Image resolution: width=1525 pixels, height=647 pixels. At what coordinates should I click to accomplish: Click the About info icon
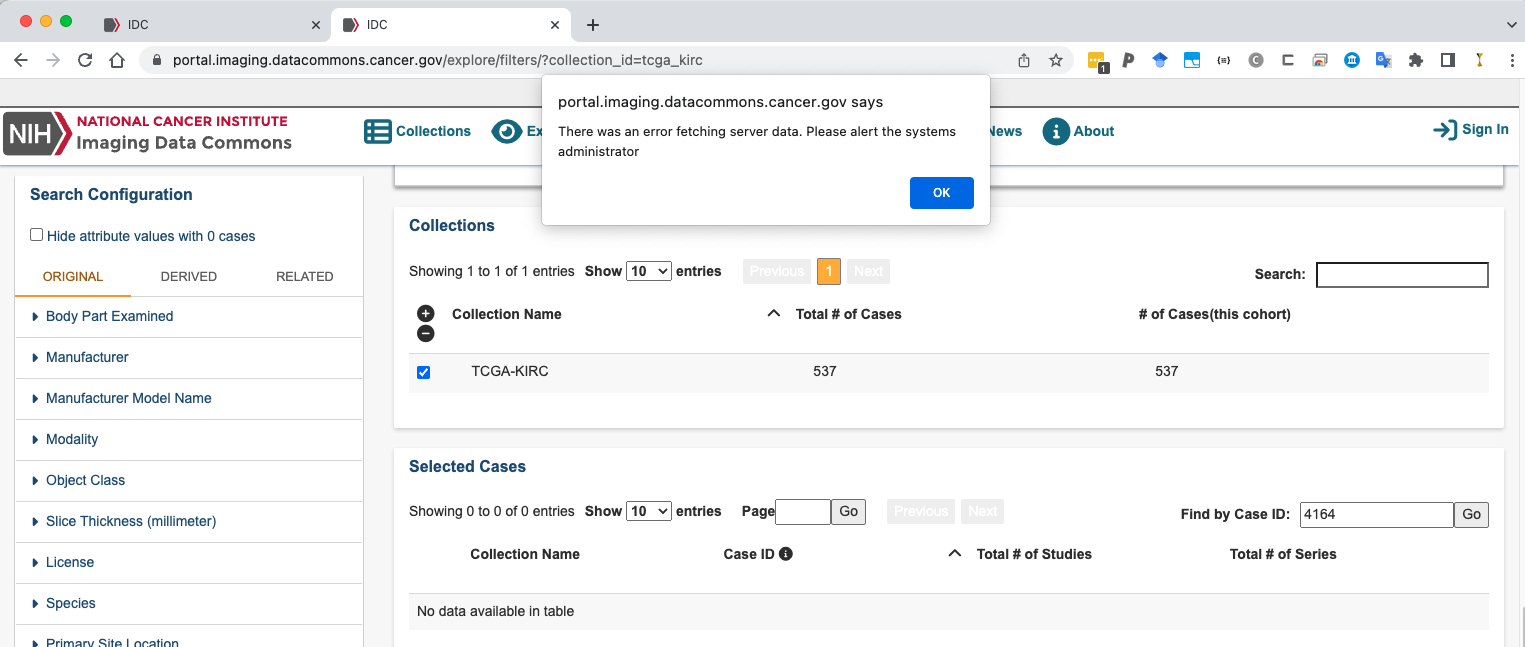pyautogui.click(x=1055, y=131)
